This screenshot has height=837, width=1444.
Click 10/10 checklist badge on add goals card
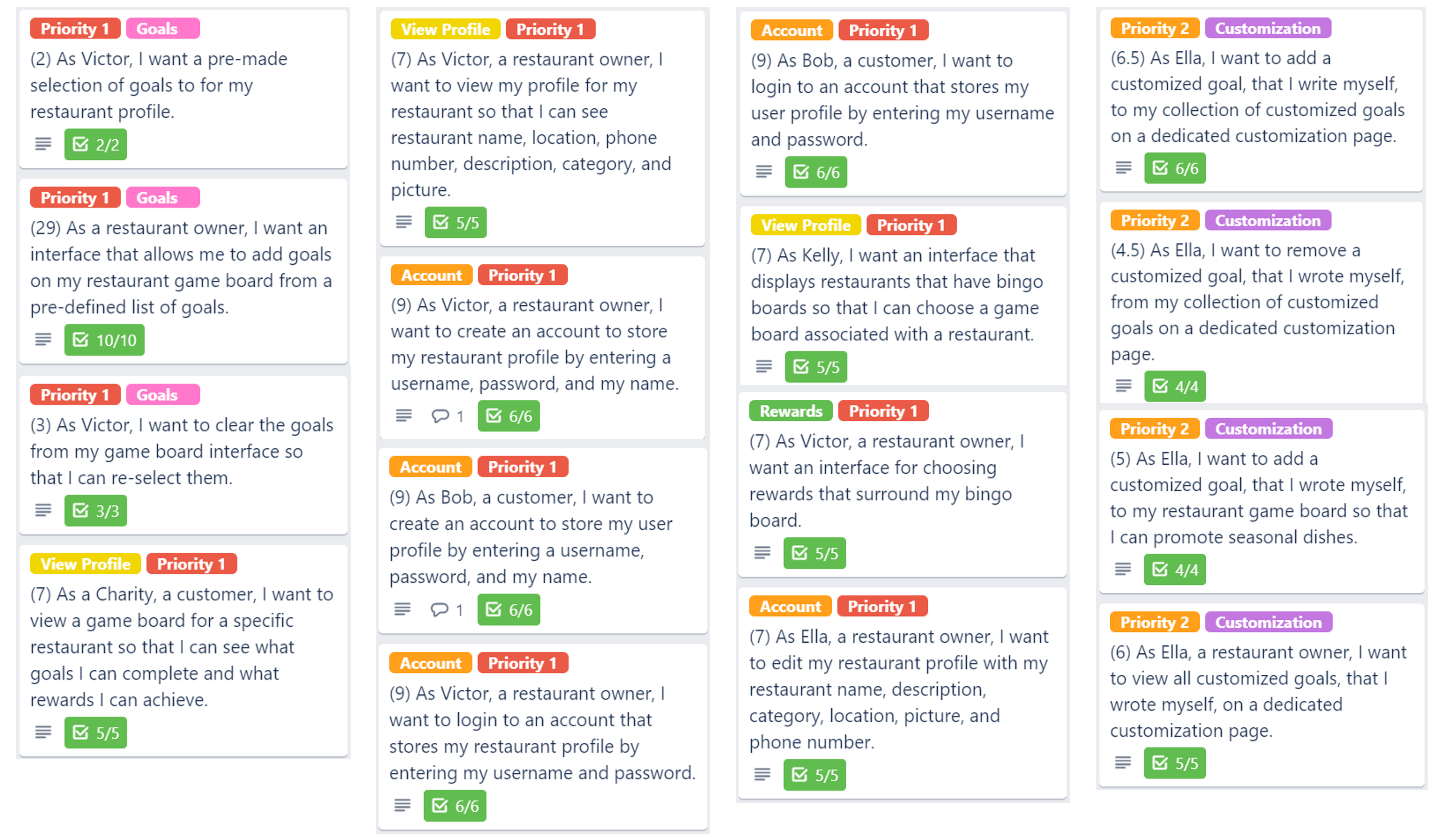tap(105, 341)
